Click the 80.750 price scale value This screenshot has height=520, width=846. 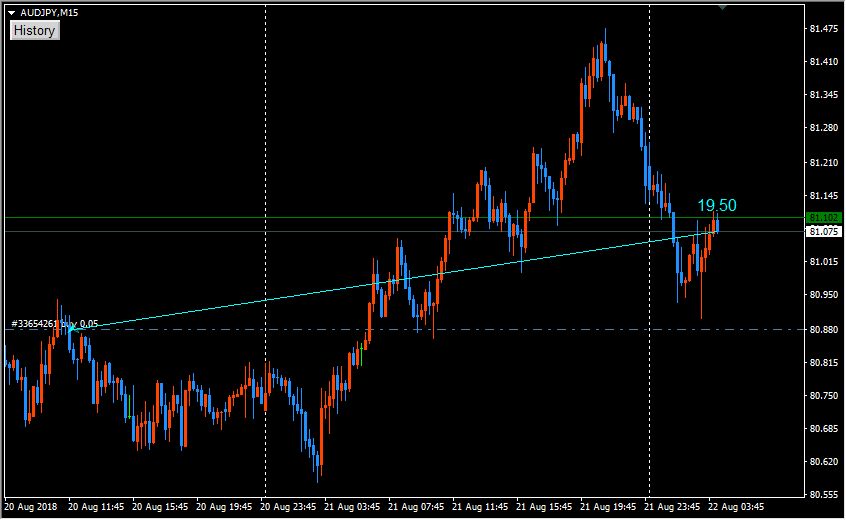point(824,395)
